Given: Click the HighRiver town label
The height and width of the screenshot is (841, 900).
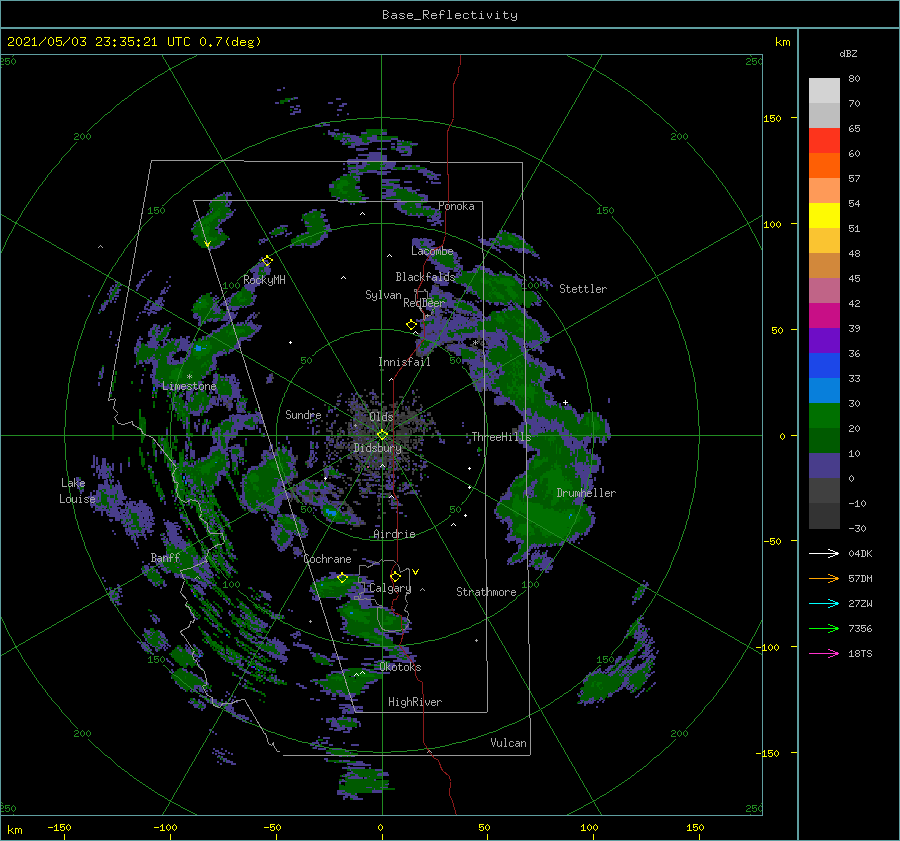Looking at the screenshot, I should point(415,702).
